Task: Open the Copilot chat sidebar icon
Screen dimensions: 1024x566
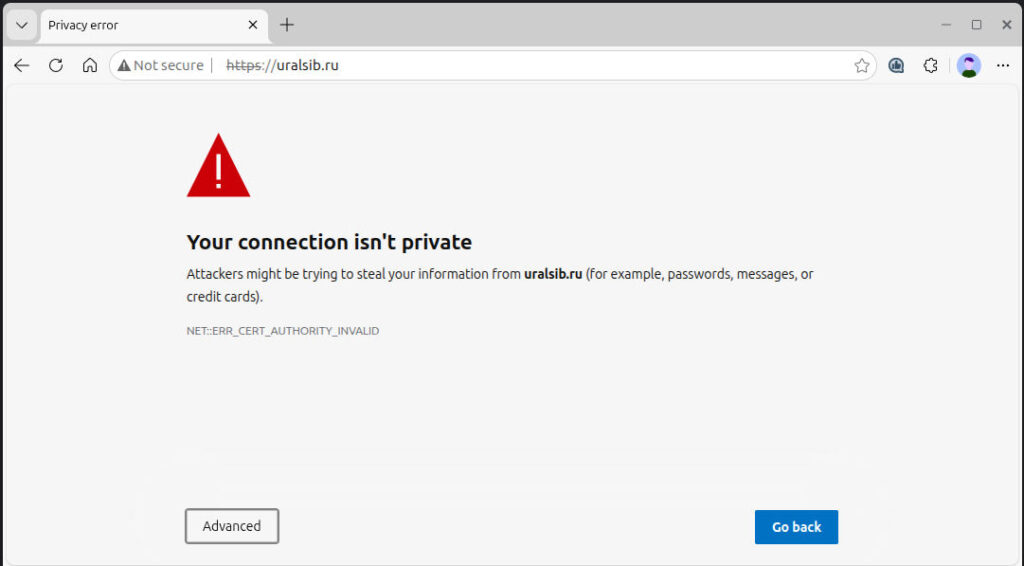Action: point(896,65)
